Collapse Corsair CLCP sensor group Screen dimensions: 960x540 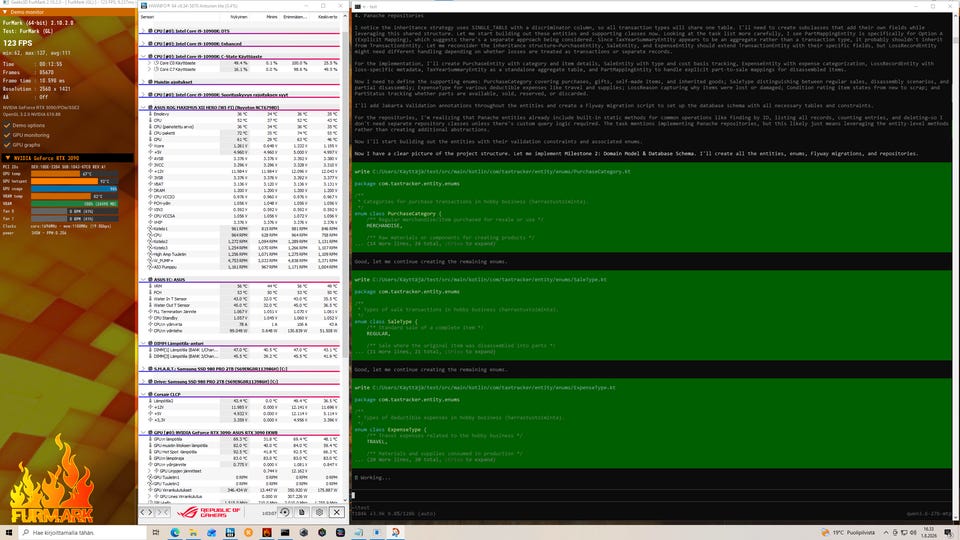143,394
